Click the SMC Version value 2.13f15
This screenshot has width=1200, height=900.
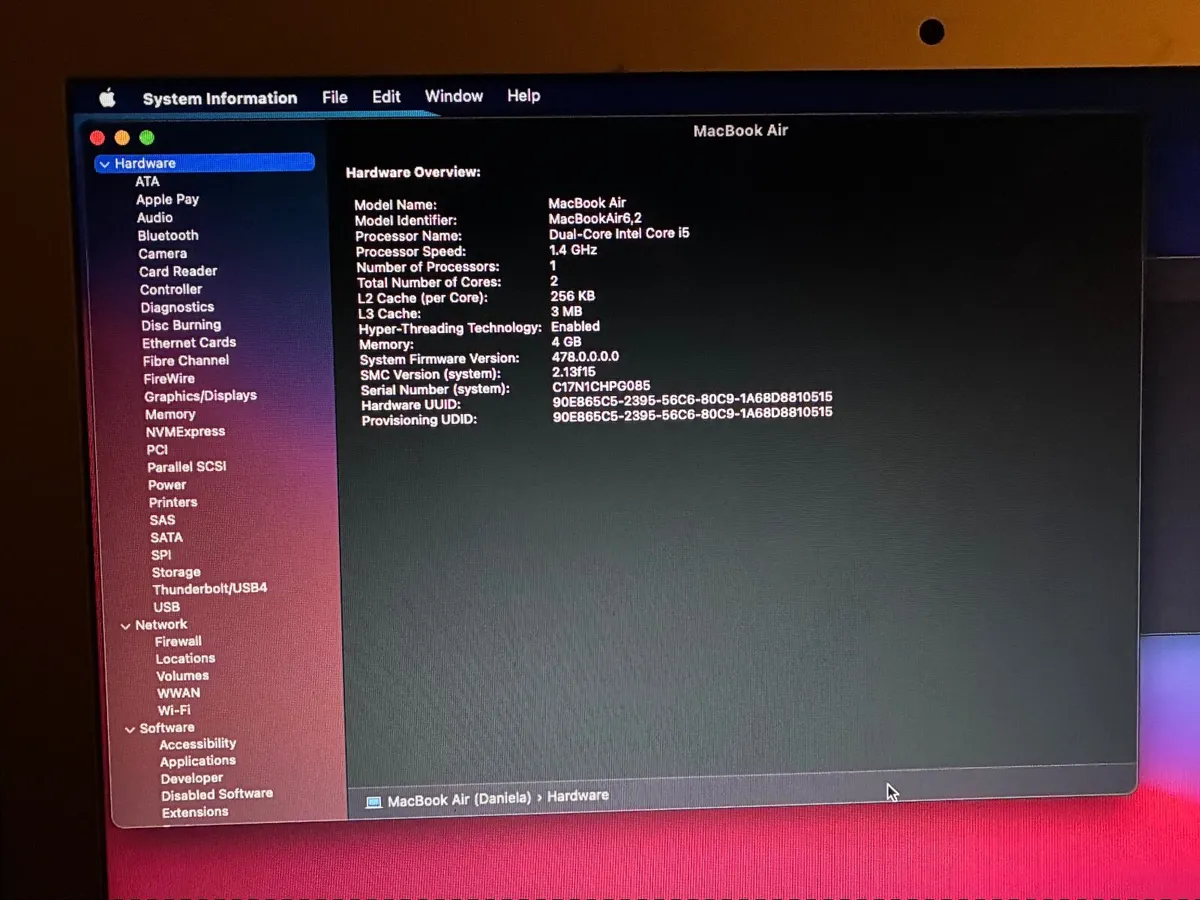pos(573,371)
